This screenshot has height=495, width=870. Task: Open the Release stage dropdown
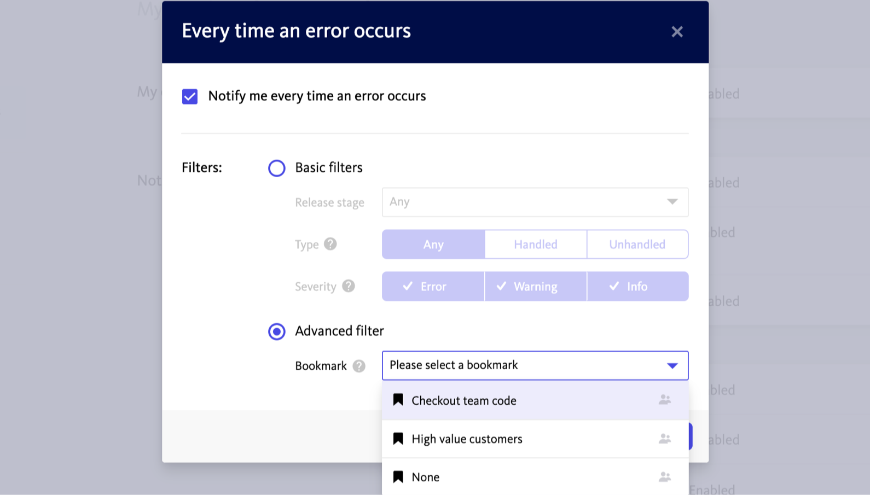(535, 202)
